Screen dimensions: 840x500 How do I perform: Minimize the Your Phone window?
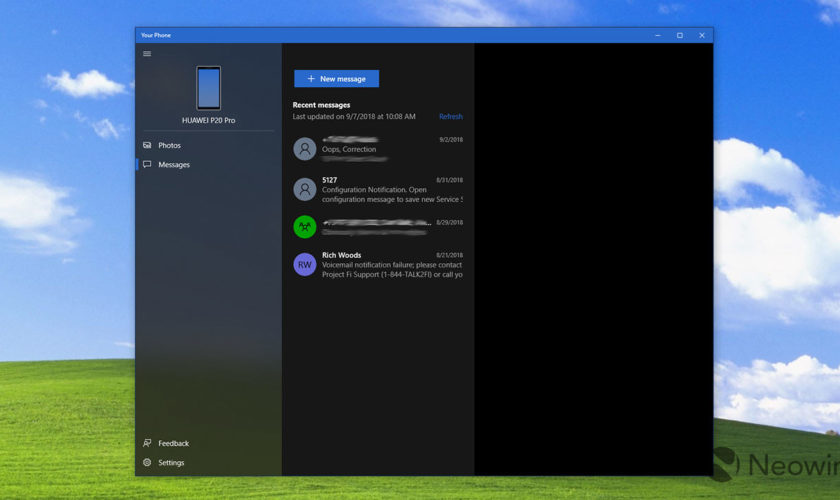pos(656,35)
